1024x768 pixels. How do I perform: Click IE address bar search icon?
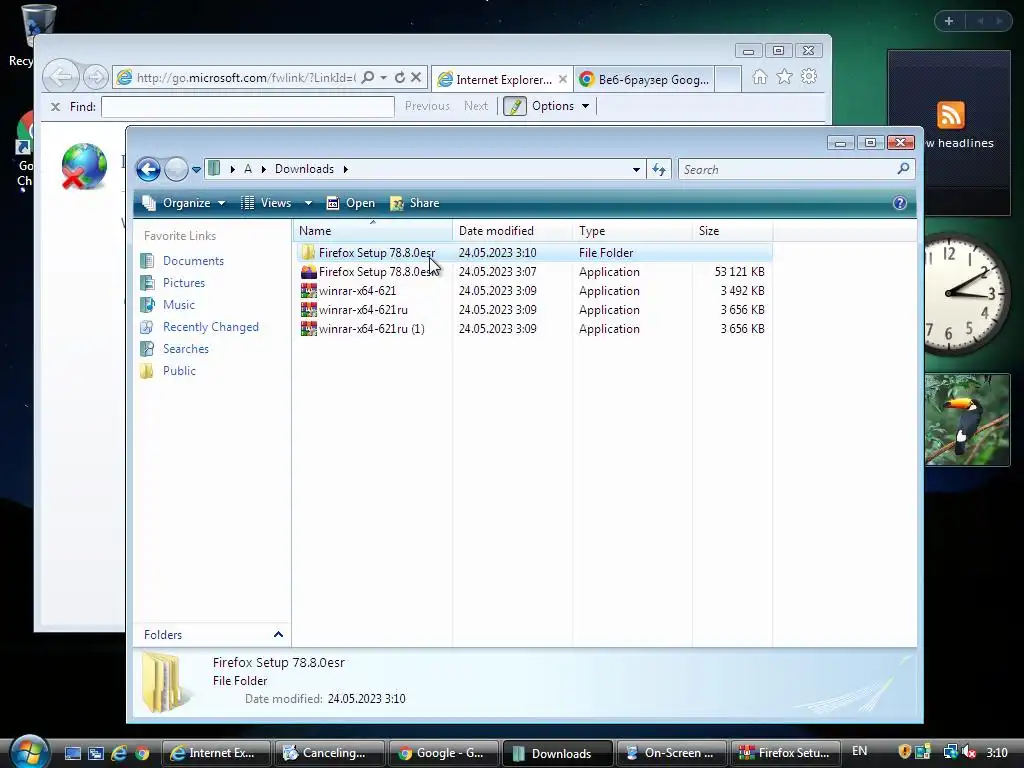(368, 77)
